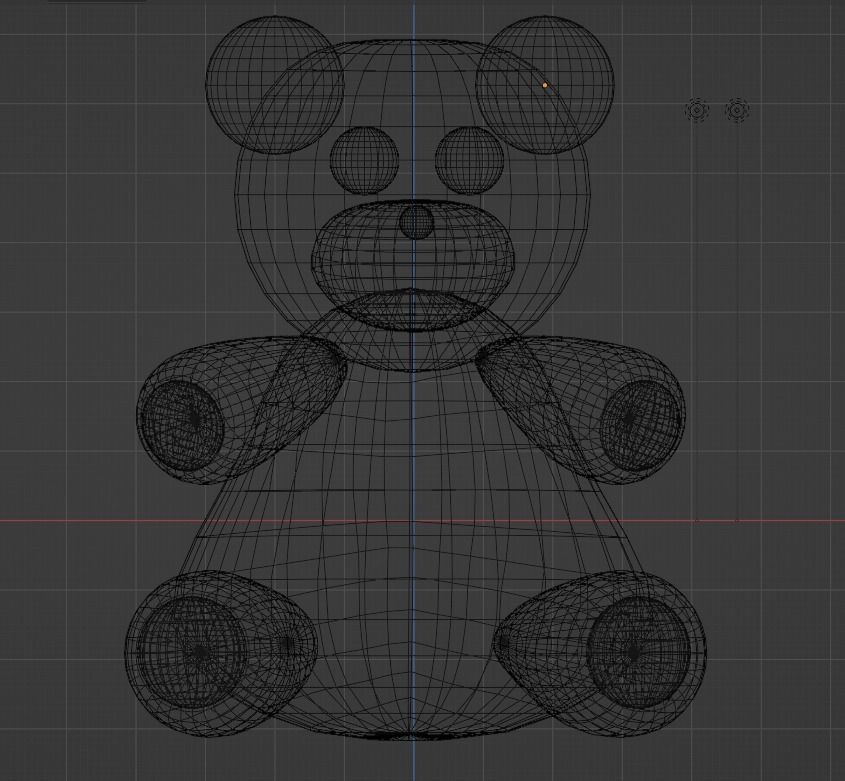Select the right-side leg mesh
Viewport: 845px width, 781px height.
tap(599, 654)
